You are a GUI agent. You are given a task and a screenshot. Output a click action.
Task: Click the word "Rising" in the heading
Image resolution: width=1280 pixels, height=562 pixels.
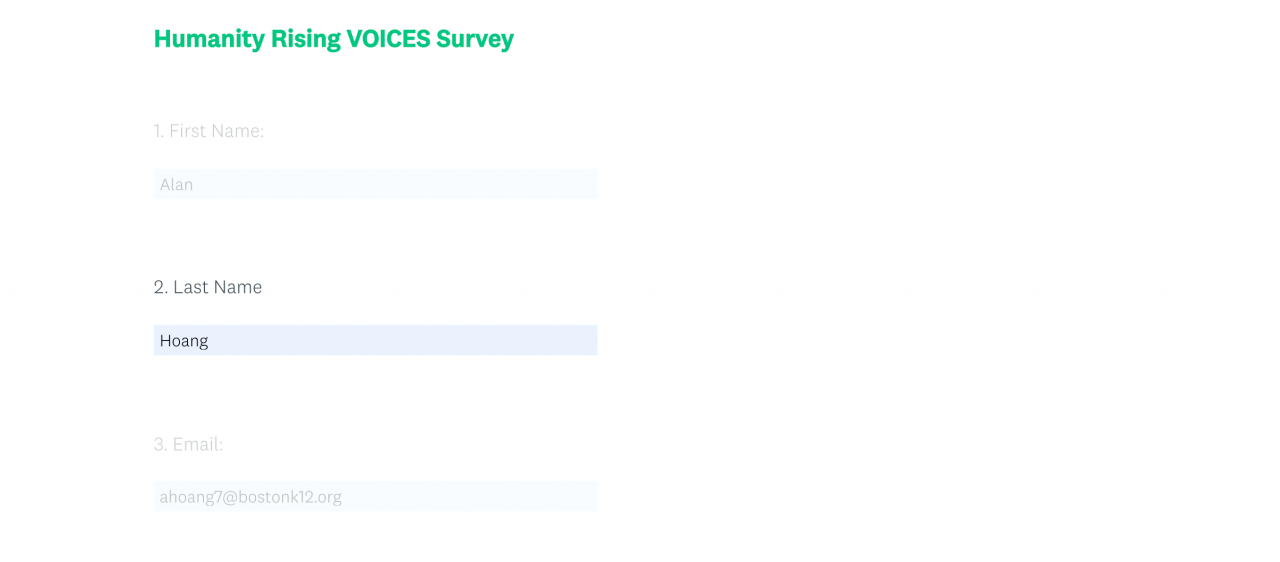pyautogui.click(x=305, y=39)
